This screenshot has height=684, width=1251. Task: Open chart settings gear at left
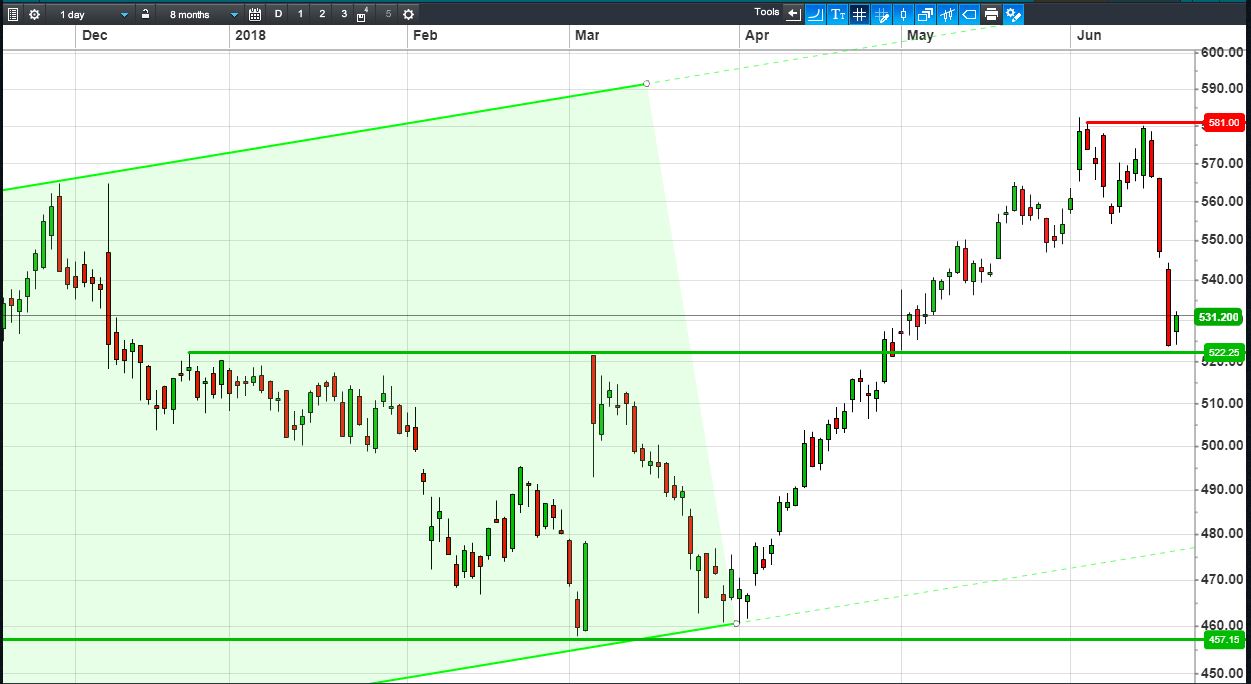(x=35, y=14)
